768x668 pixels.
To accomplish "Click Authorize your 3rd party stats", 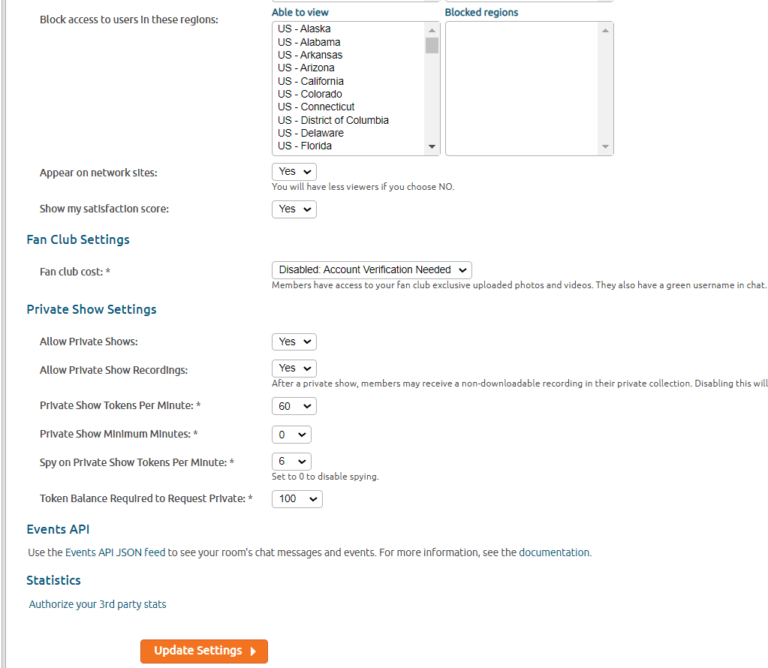I will coord(97,604).
